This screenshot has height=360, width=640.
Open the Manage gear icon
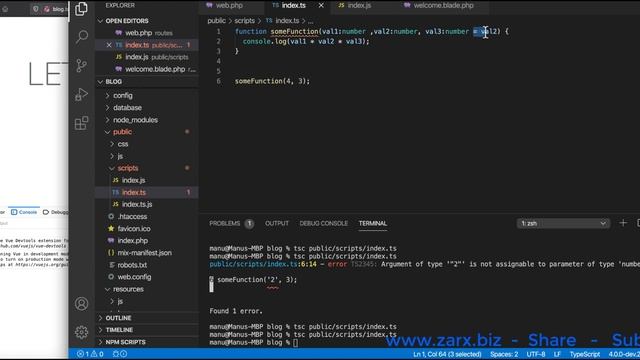click(x=81, y=332)
